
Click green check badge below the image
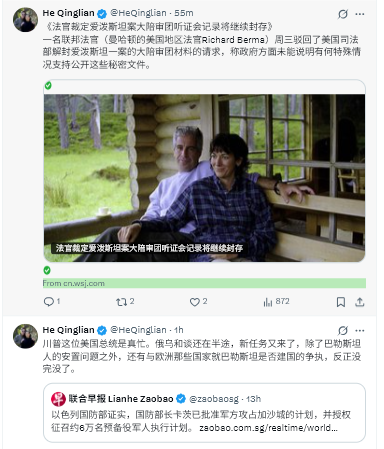coord(47,270)
